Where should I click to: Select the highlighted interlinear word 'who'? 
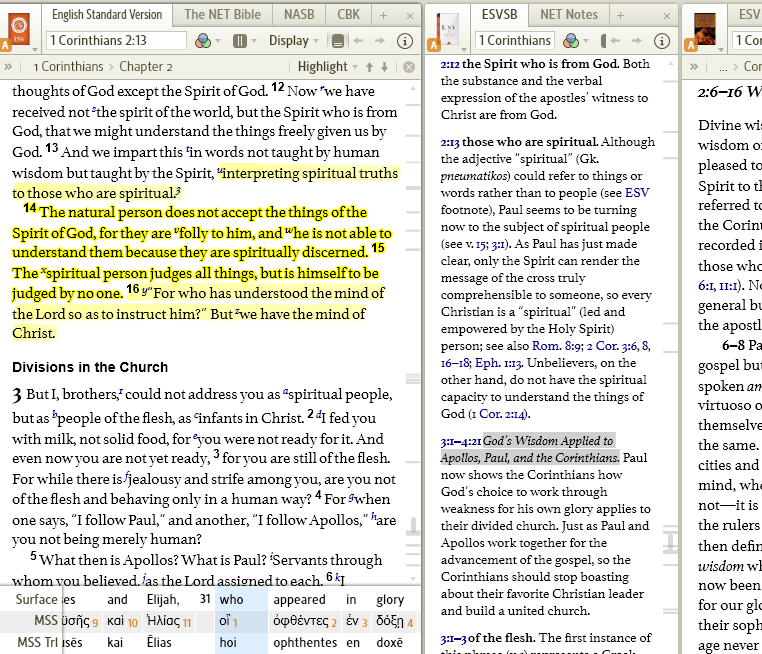231,600
